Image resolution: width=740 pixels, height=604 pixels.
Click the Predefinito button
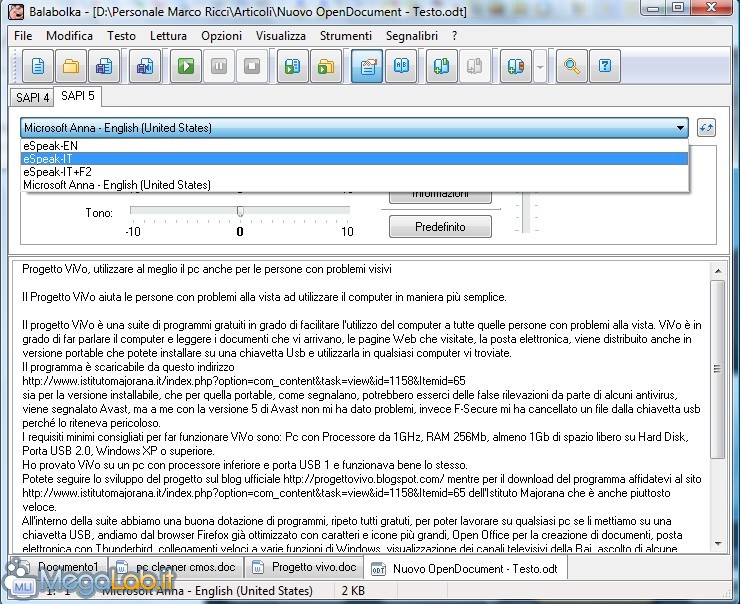(x=440, y=227)
